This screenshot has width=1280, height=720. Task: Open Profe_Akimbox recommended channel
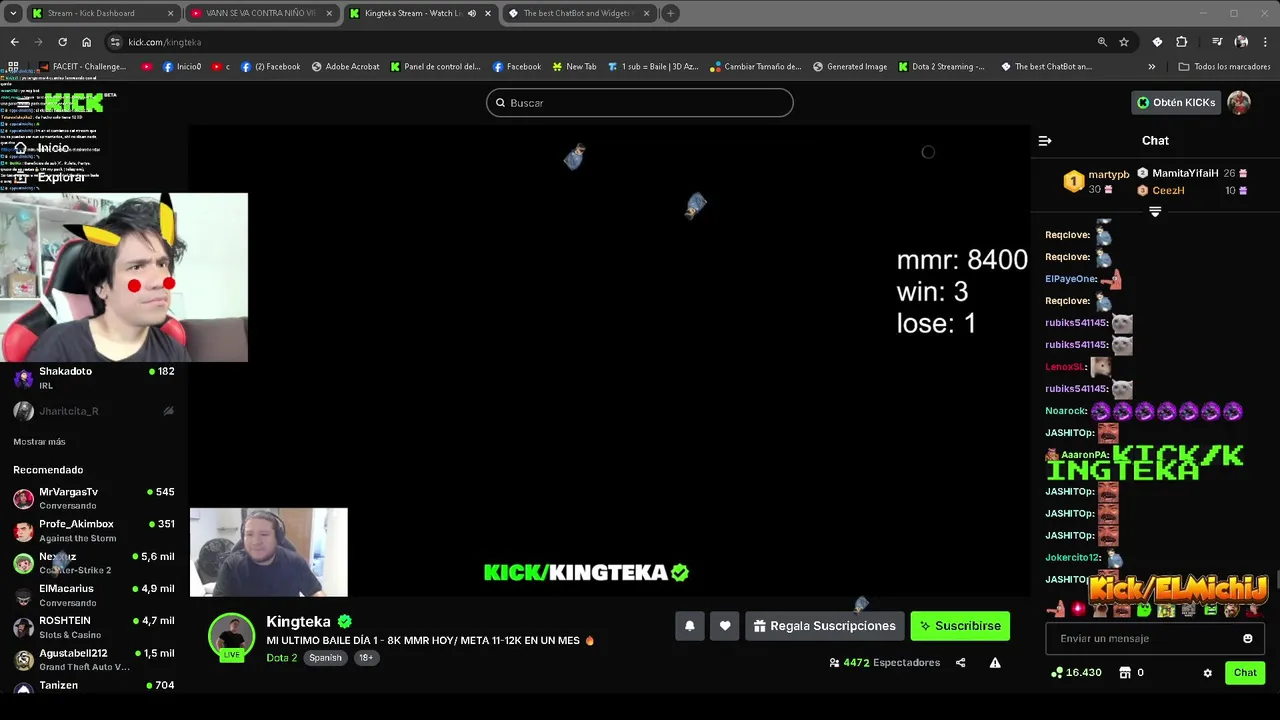[94, 530]
